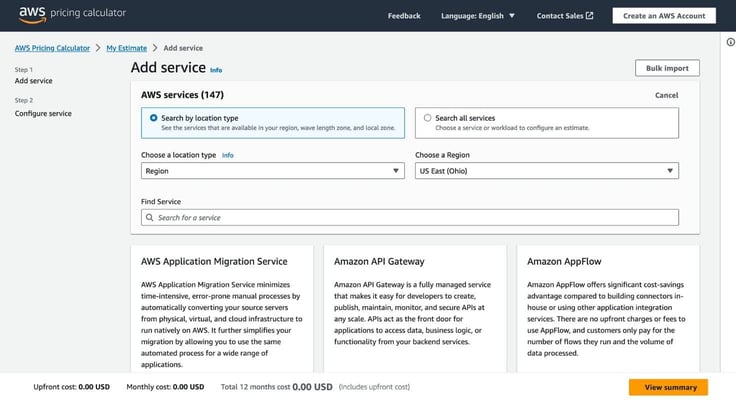
Task: Click the Feedback menu item
Action: pyautogui.click(x=404, y=16)
